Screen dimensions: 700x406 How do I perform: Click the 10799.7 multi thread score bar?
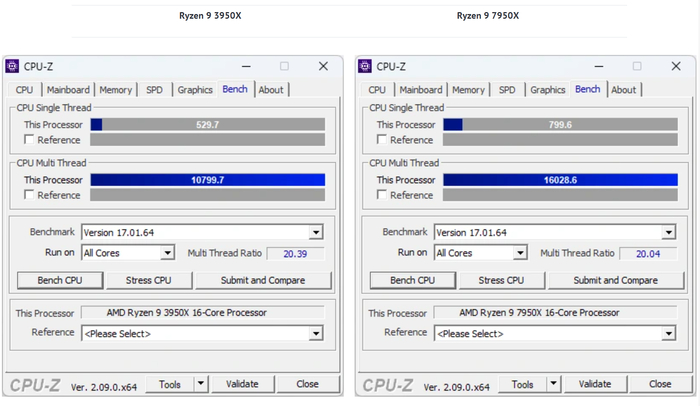(x=207, y=180)
